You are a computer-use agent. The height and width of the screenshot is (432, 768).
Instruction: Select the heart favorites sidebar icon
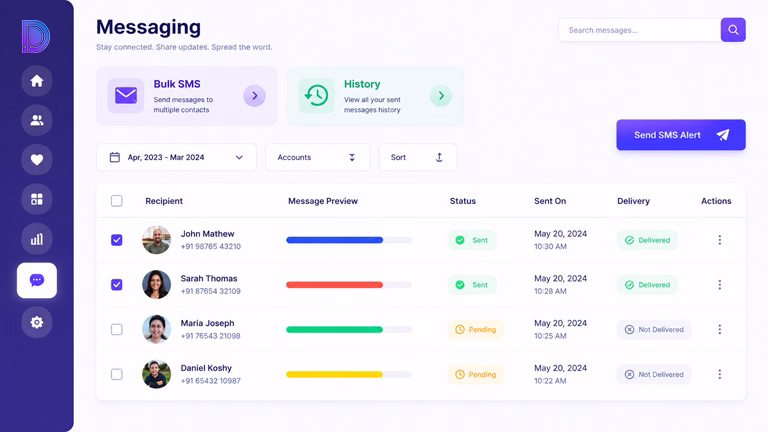click(x=37, y=160)
